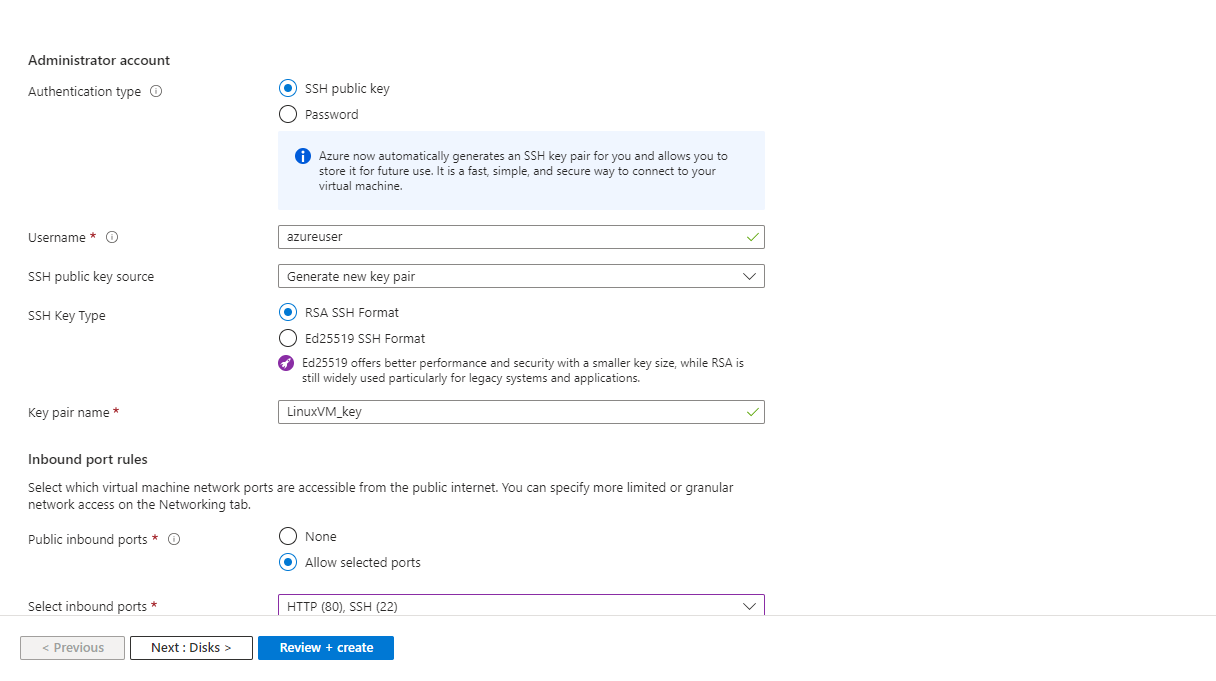Click the purple rocket icon near Ed25519 note
The image size is (1216, 681).
coord(287,362)
